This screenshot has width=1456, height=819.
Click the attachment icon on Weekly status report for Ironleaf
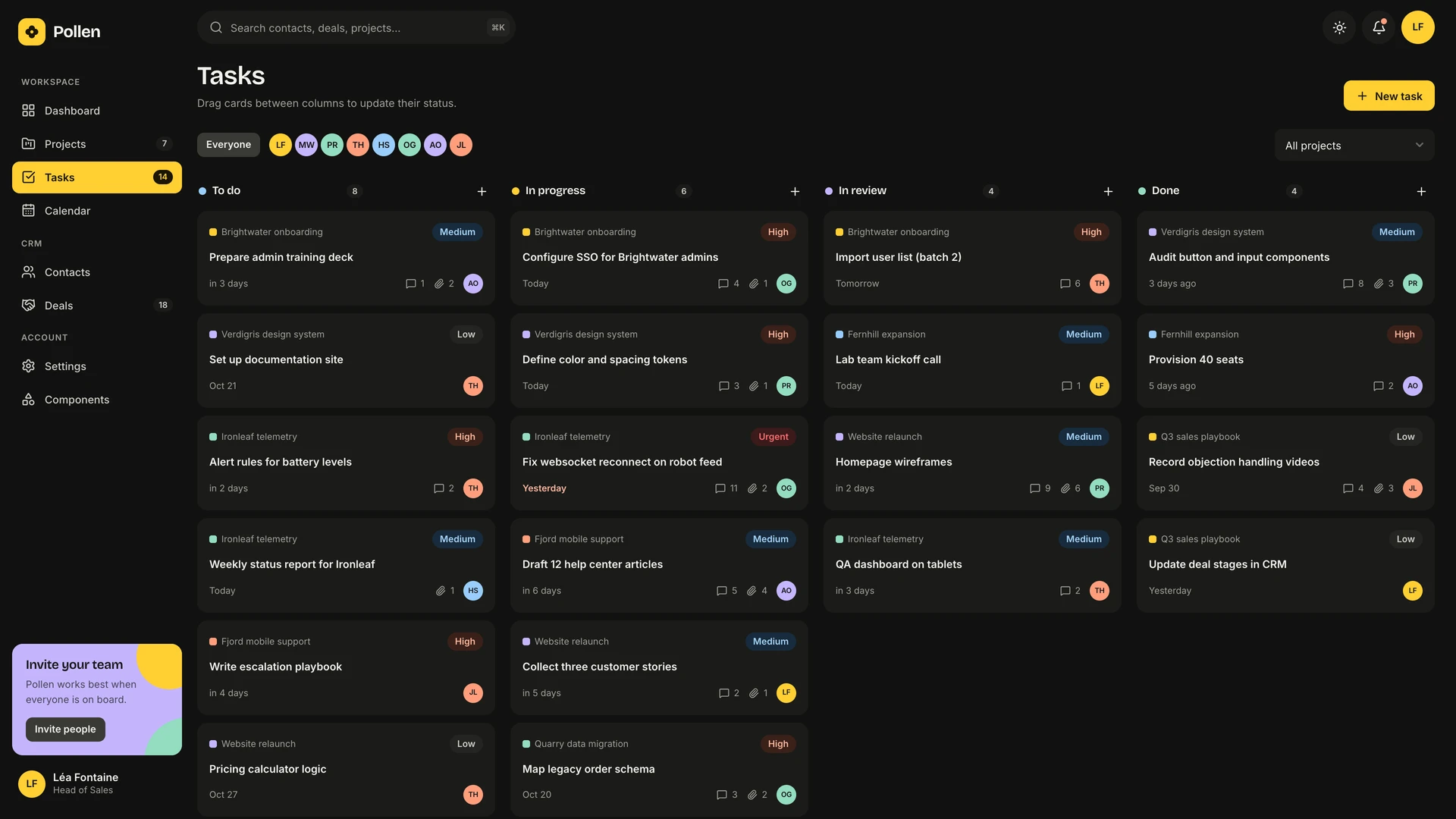pos(440,591)
